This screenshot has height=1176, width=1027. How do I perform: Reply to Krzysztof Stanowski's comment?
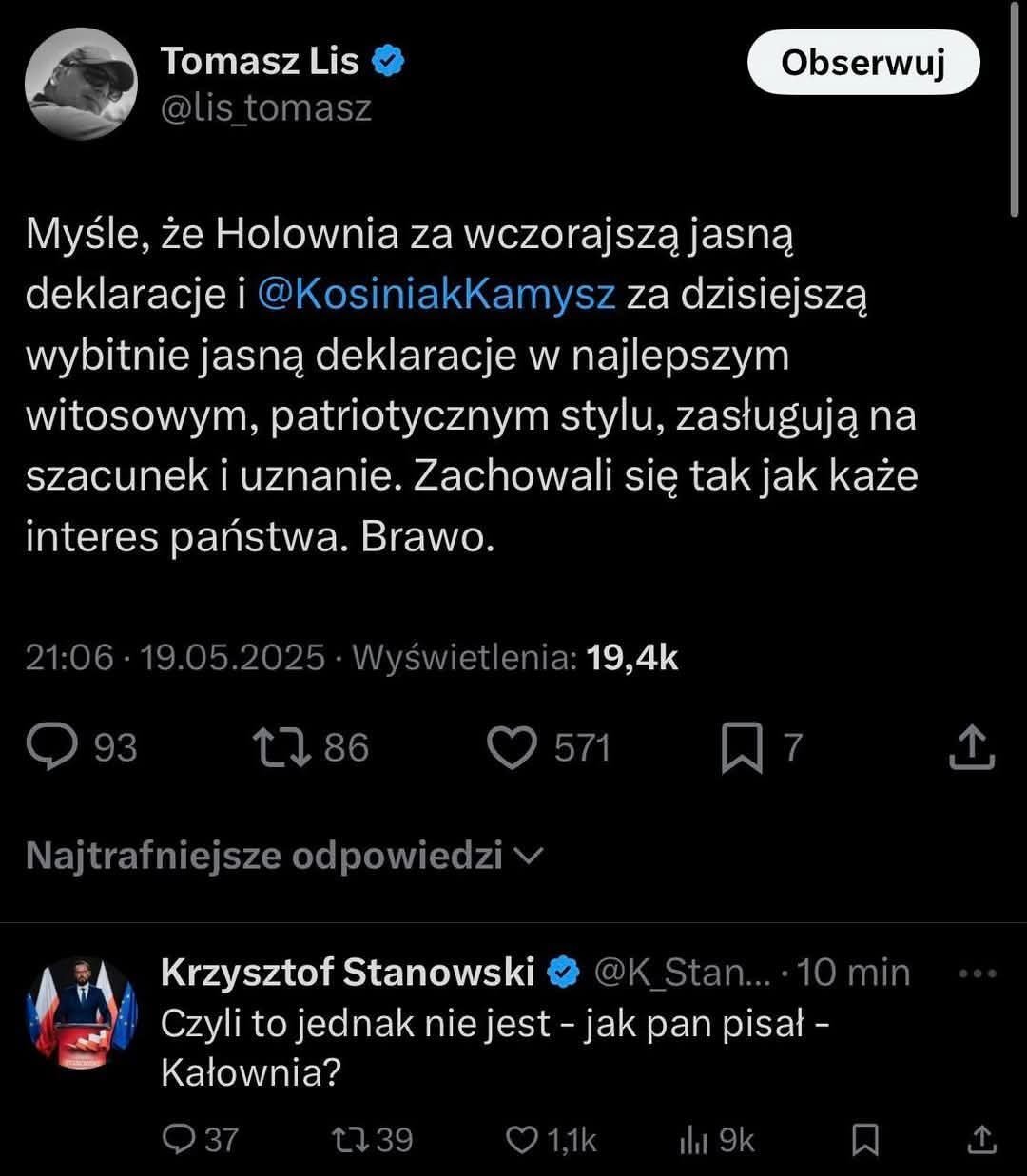(178, 1139)
